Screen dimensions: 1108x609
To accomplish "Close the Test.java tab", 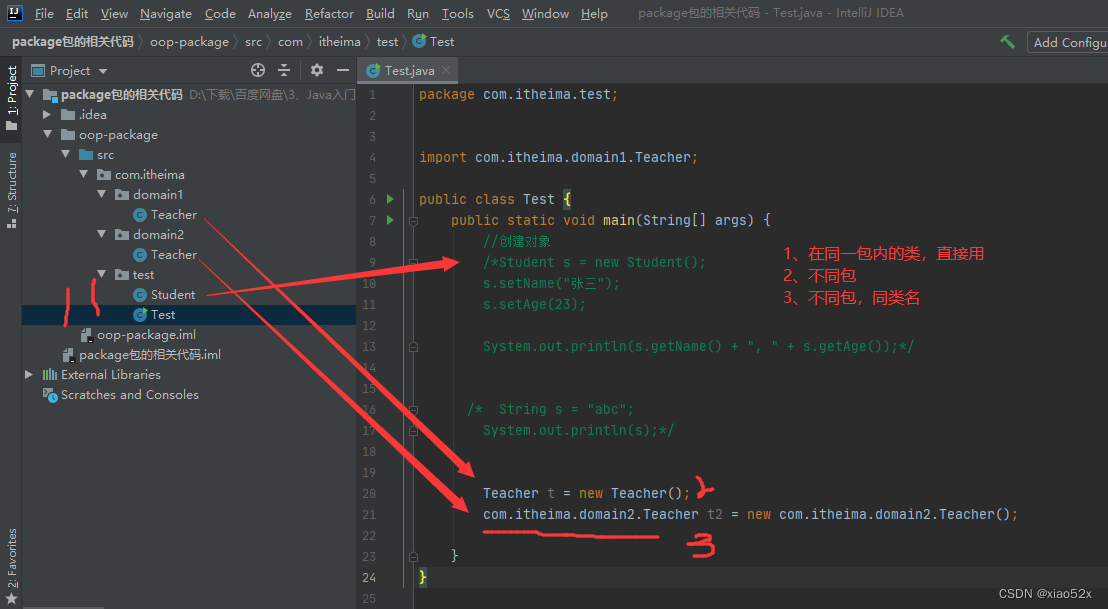I will click(446, 70).
